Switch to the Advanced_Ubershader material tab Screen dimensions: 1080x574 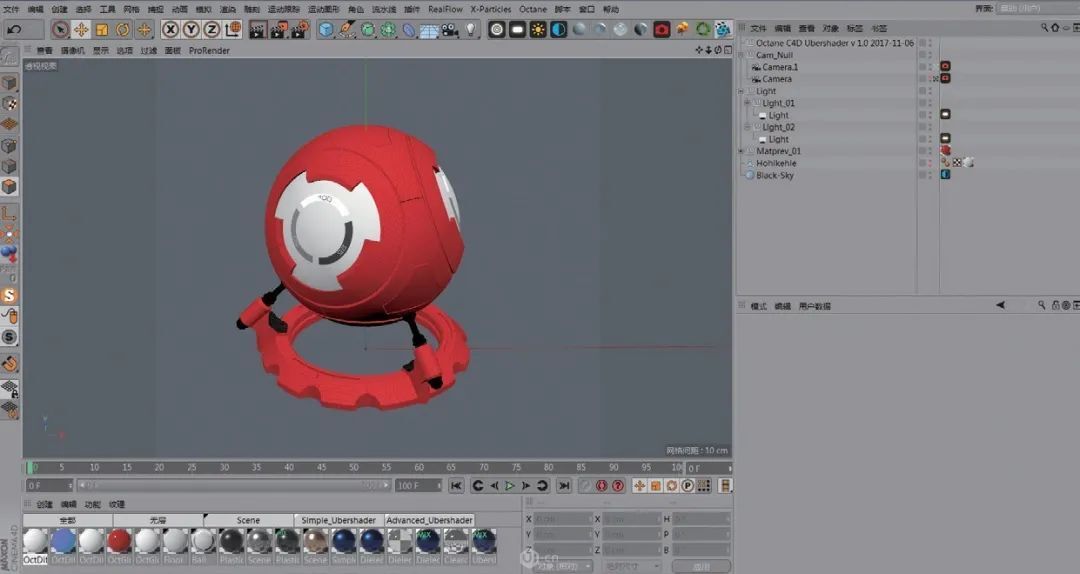pos(429,520)
